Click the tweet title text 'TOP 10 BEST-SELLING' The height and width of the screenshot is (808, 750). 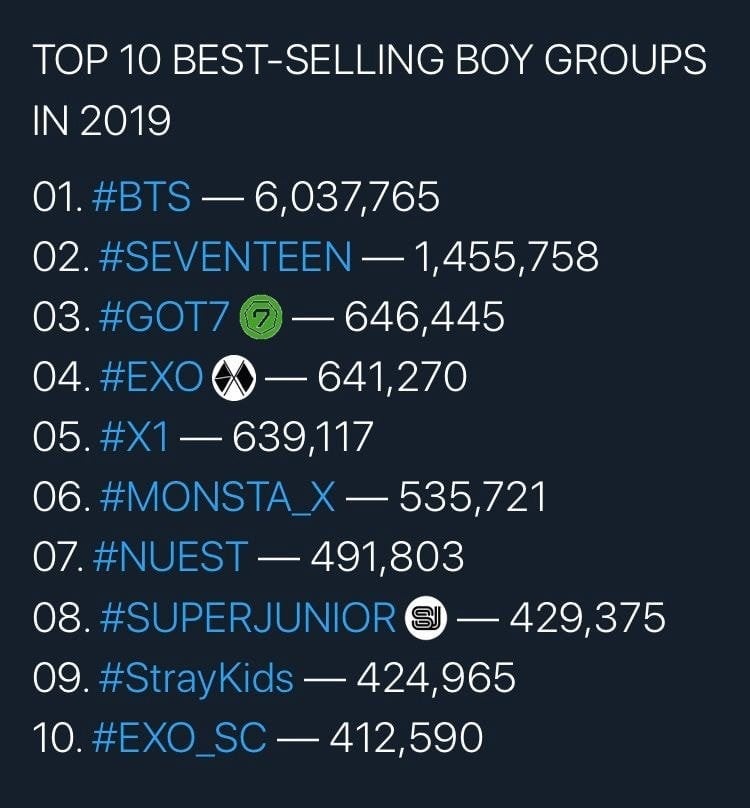[240, 60]
